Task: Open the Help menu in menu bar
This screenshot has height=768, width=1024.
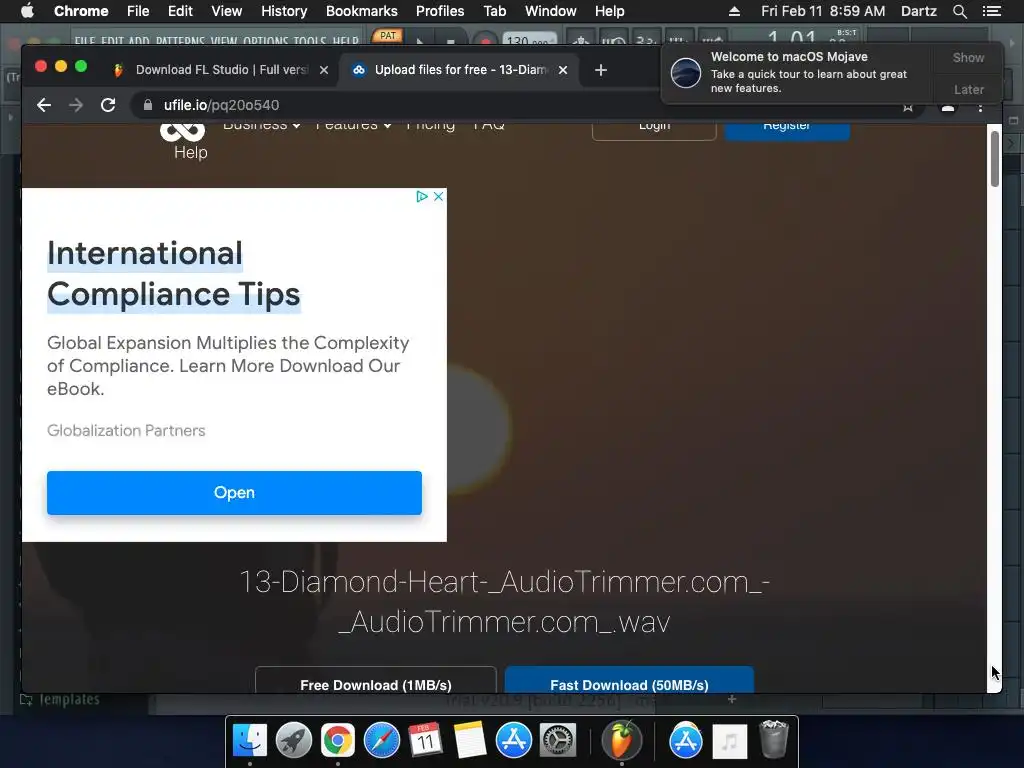Action: pyautogui.click(x=609, y=11)
